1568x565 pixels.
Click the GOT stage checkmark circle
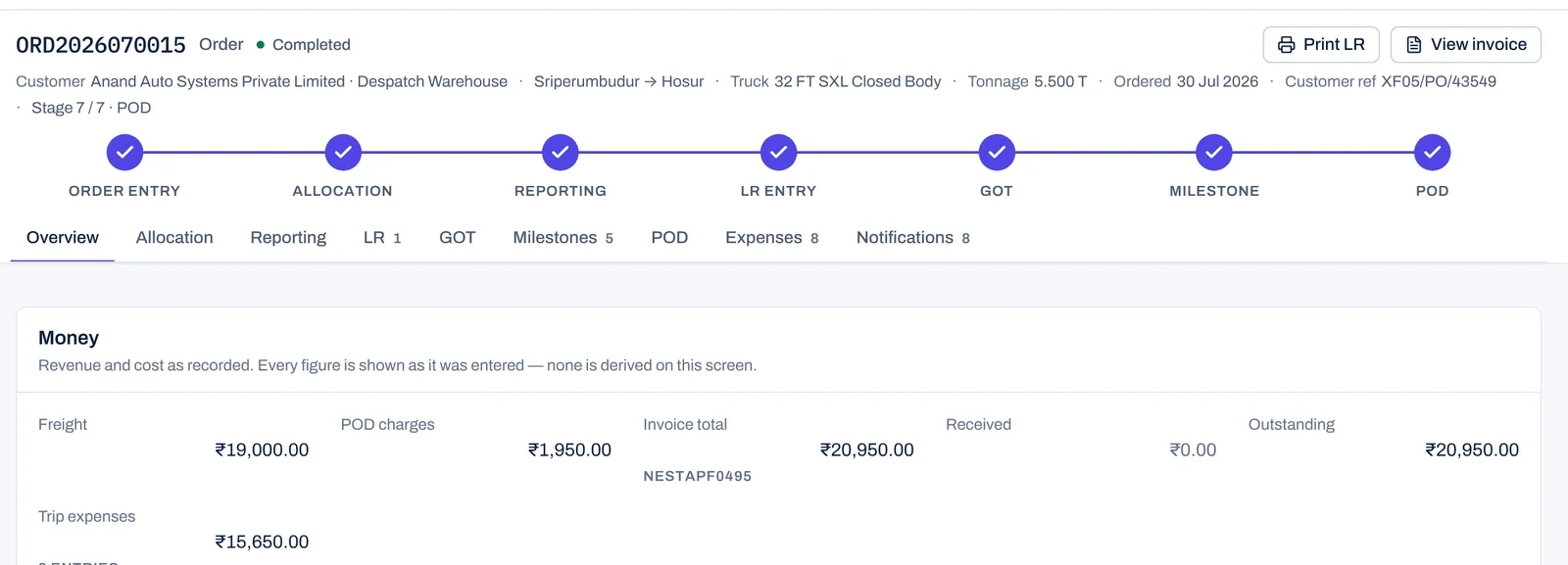(x=997, y=152)
